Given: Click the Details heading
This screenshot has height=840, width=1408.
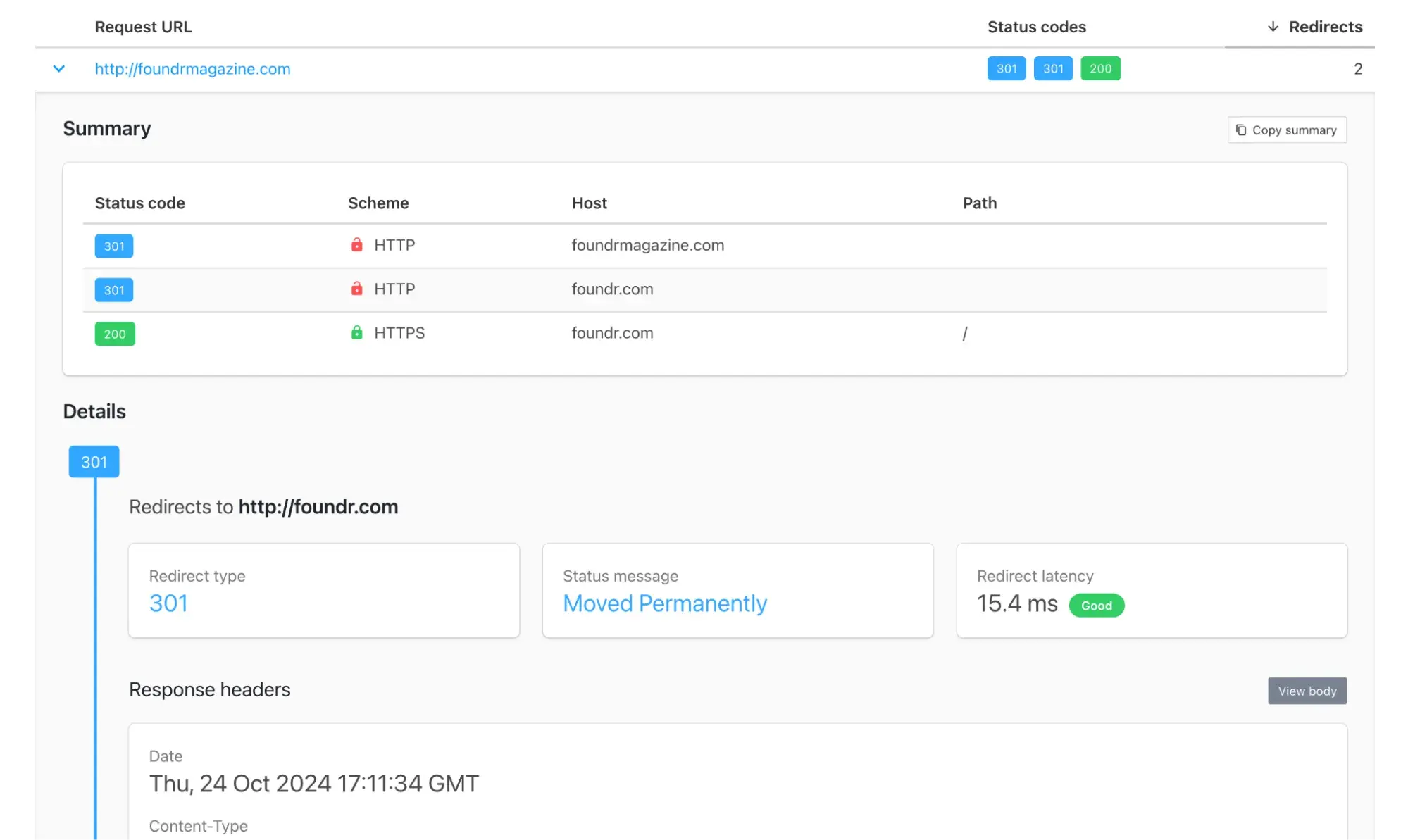Looking at the screenshot, I should [94, 412].
